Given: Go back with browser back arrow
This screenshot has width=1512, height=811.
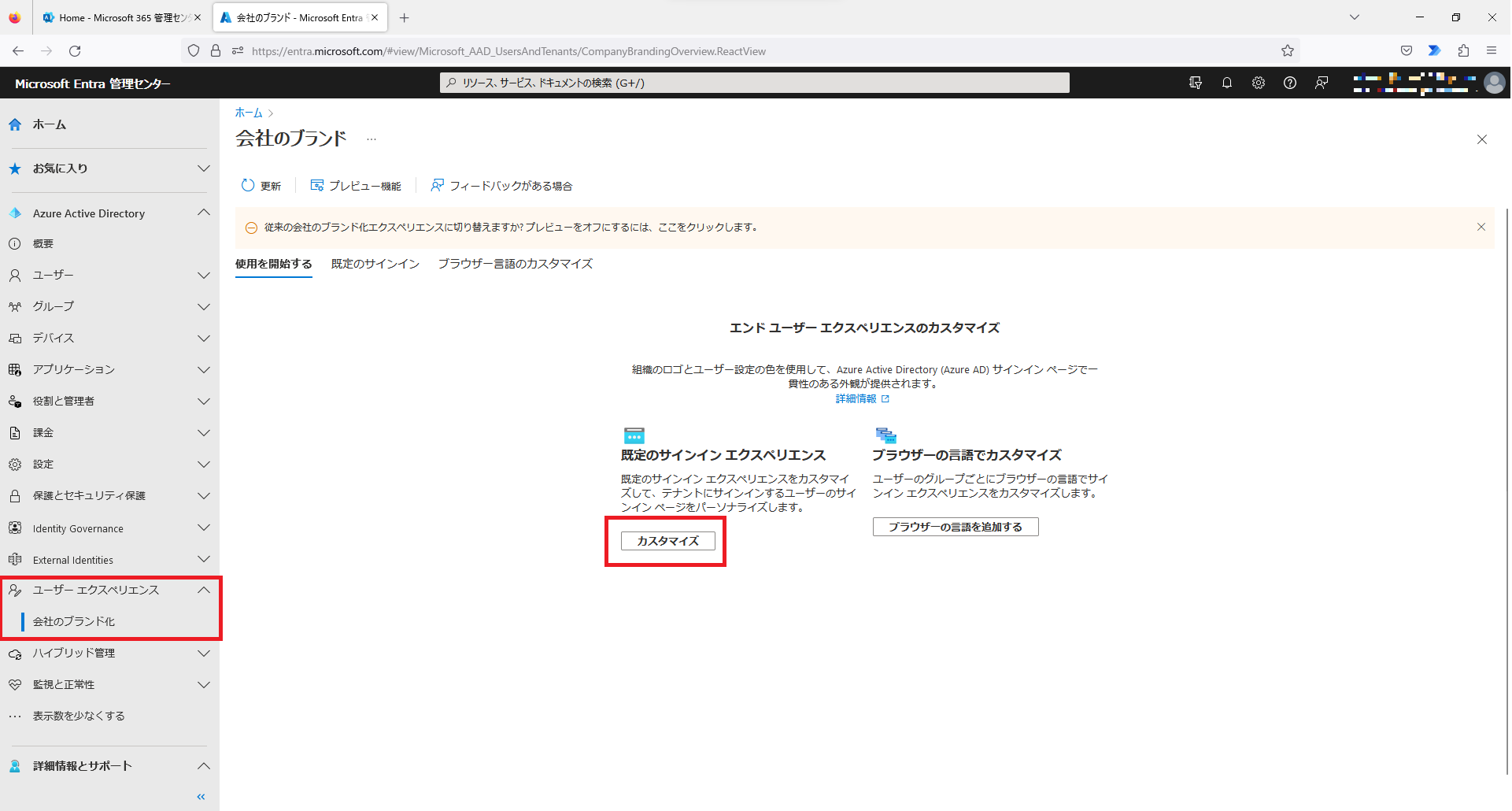Looking at the screenshot, I should point(18,51).
